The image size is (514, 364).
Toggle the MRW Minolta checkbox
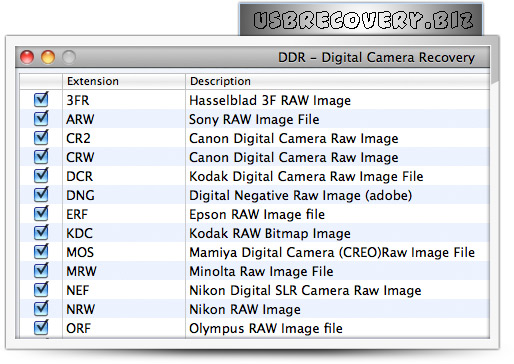pyautogui.click(x=41, y=271)
